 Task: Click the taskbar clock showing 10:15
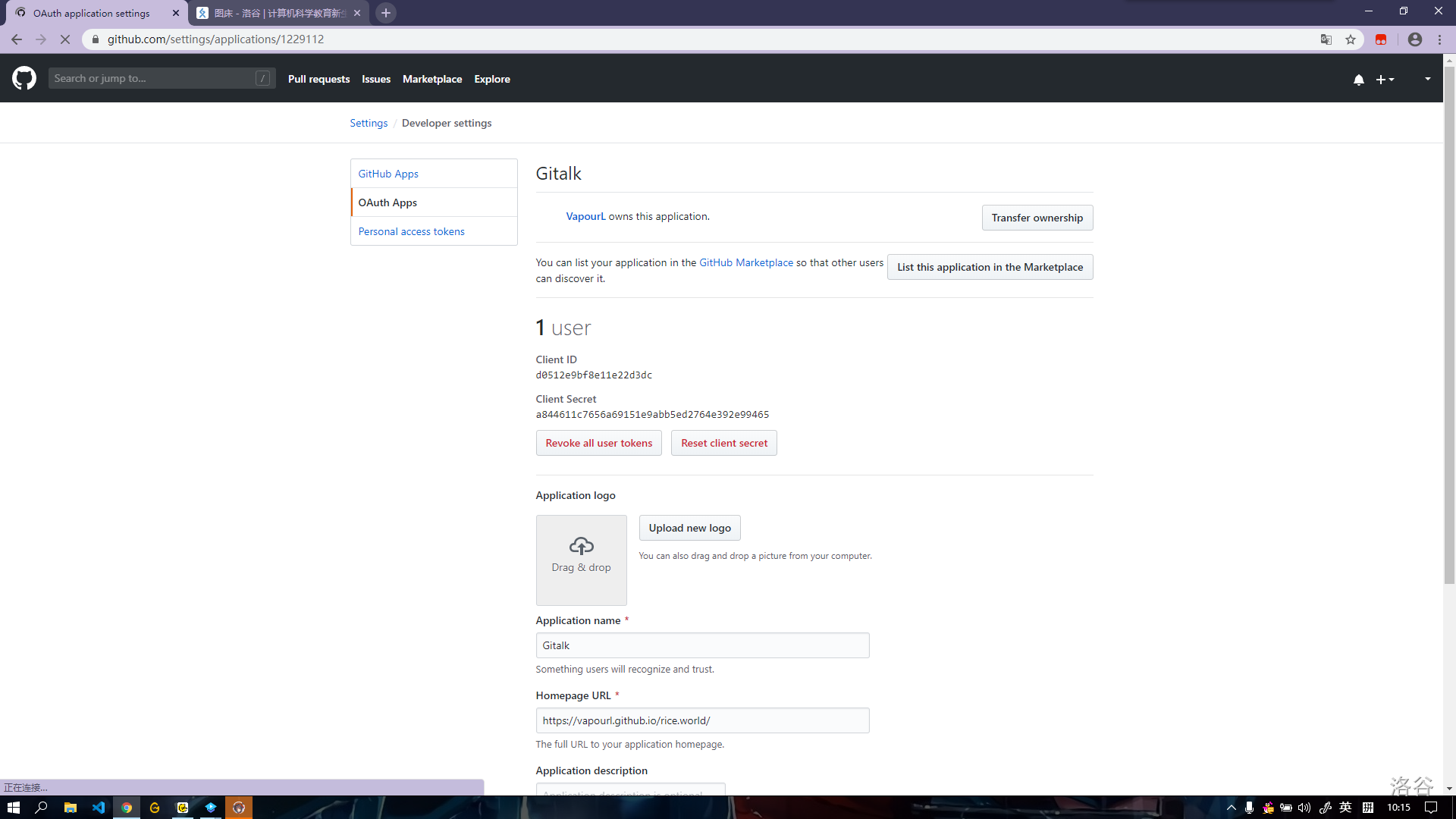(1398, 808)
